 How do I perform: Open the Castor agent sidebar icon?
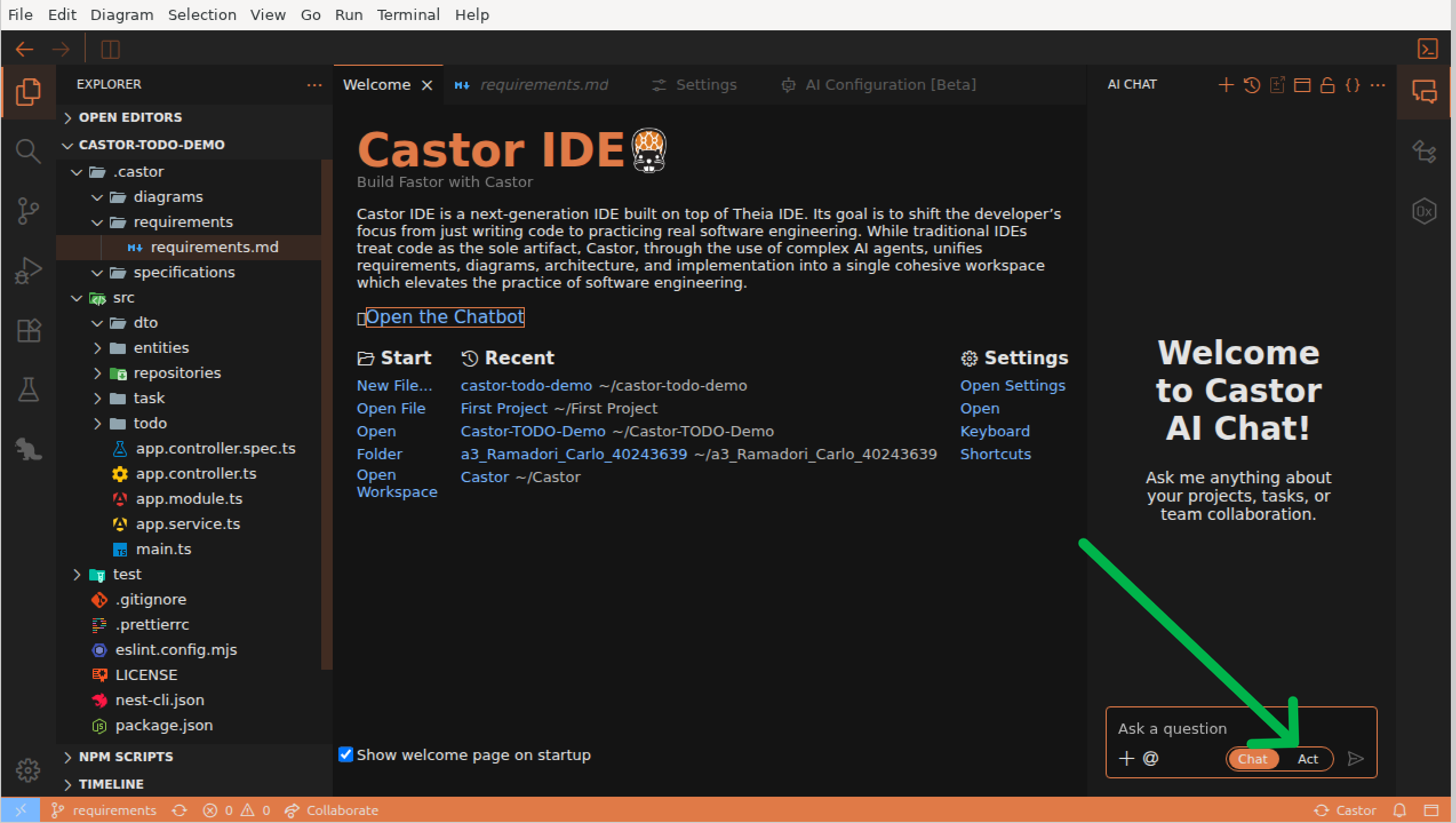(x=29, y=450)
